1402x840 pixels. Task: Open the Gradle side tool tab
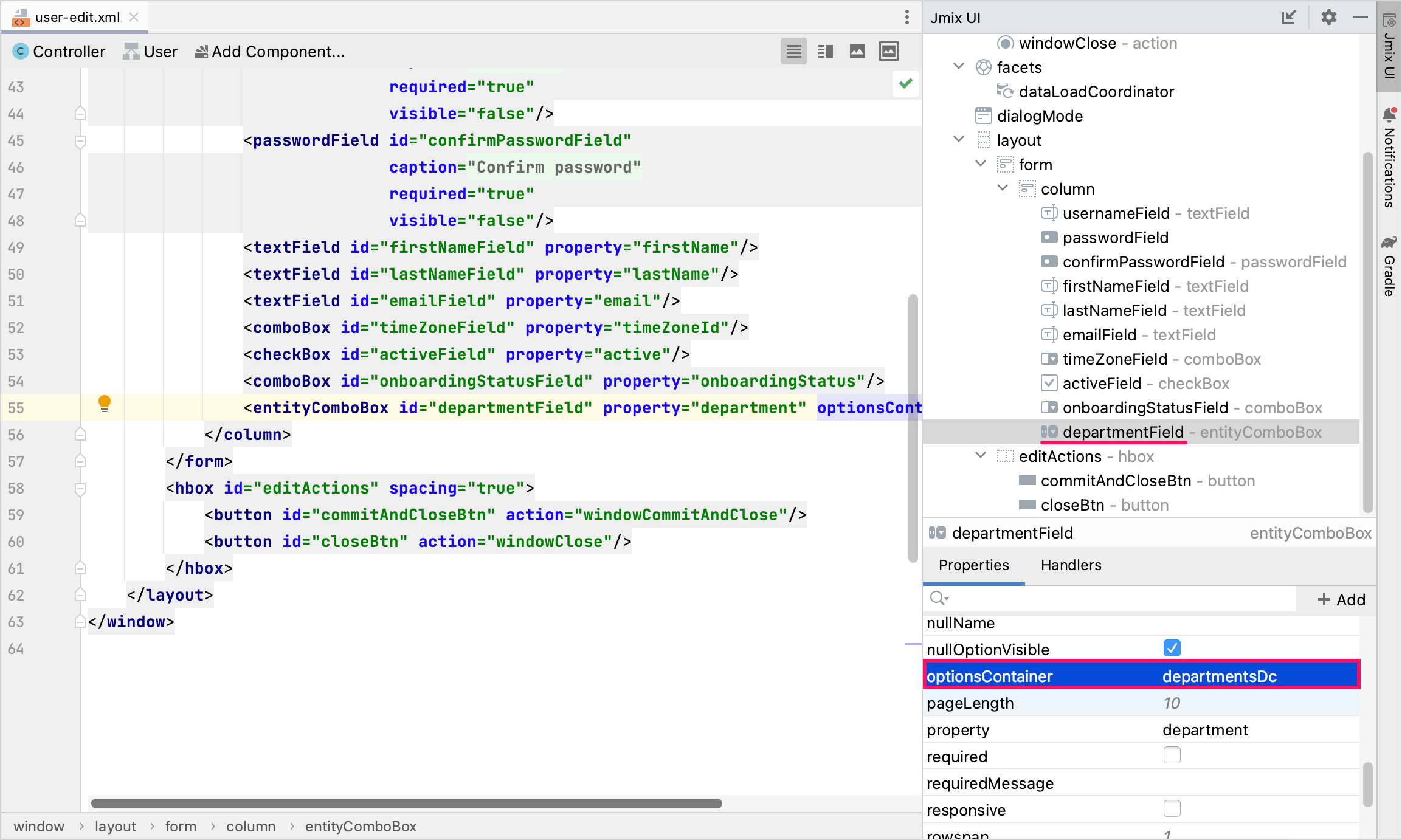(1389, 266)
